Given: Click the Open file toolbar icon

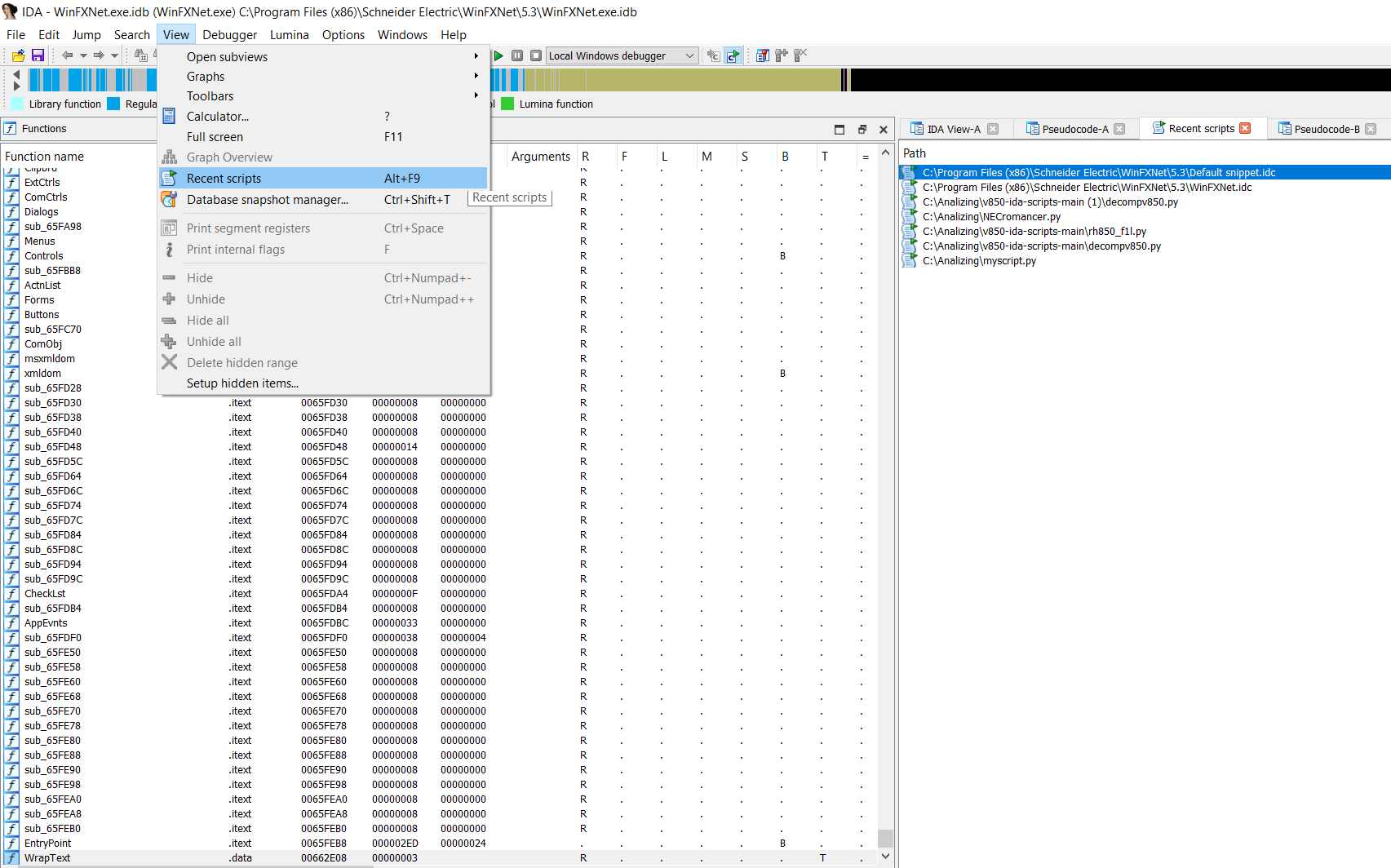Looking at the screenshot, I should tap(18, 55).
